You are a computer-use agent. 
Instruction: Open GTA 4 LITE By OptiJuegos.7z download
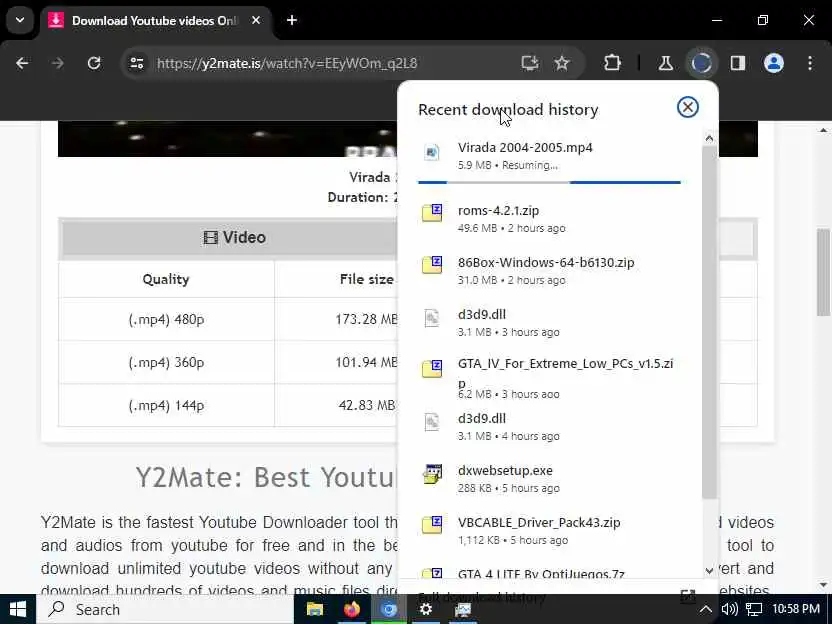549,573
